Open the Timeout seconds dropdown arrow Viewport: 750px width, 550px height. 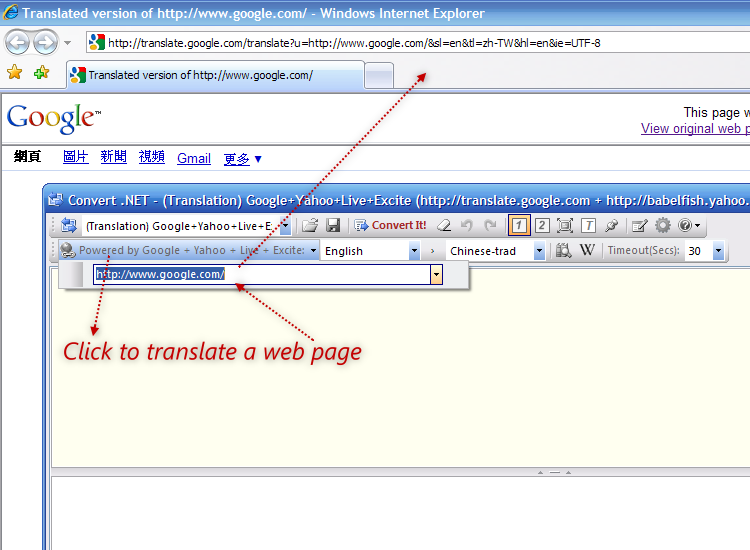(x=718, y=251)
